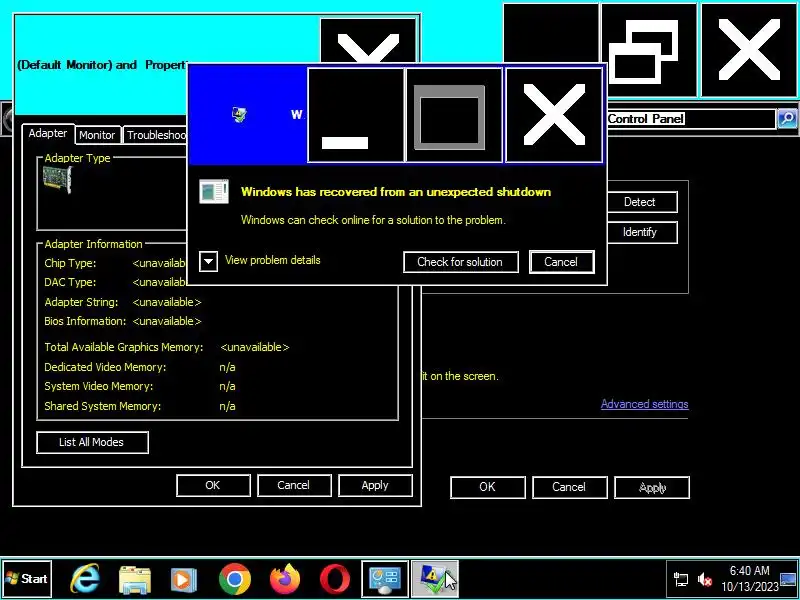Select the problem report taskbar icon
Viewport: 800px width, 600px height.
coord(435,579)
